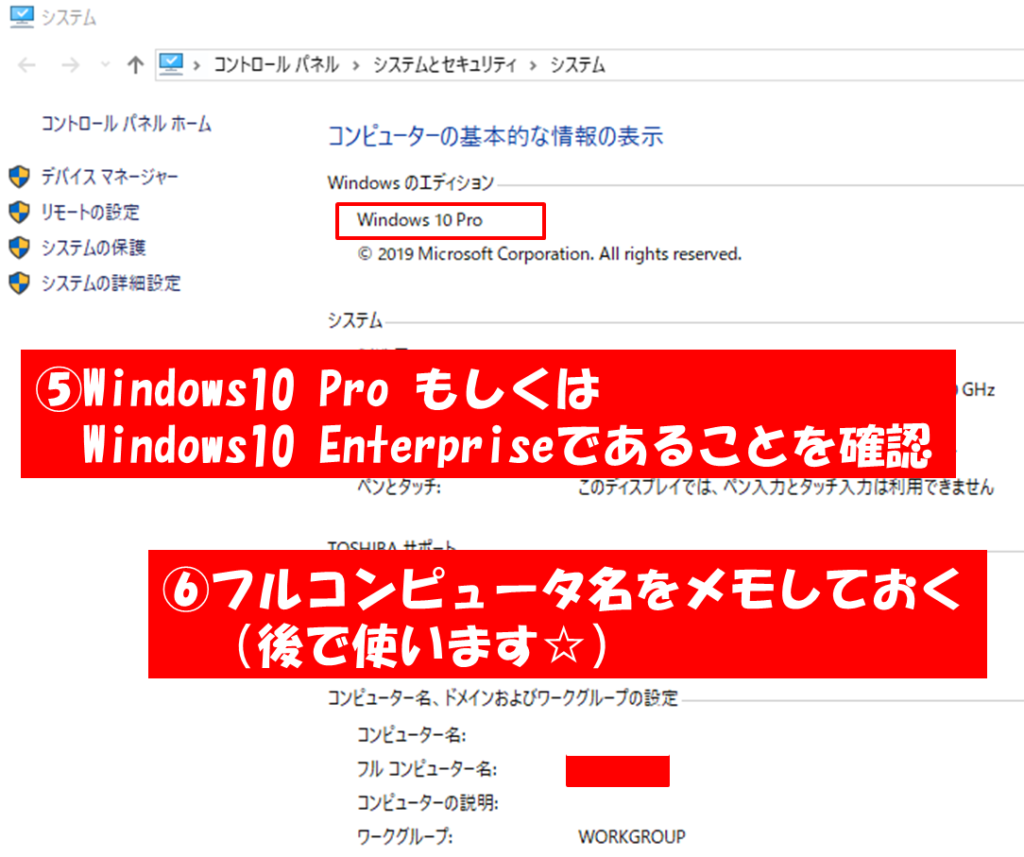The height and width of the screenshot is (857, 1024).
Task: Expand chevron after コントロール パネル breadcrumb
Action: pos(356,65)
